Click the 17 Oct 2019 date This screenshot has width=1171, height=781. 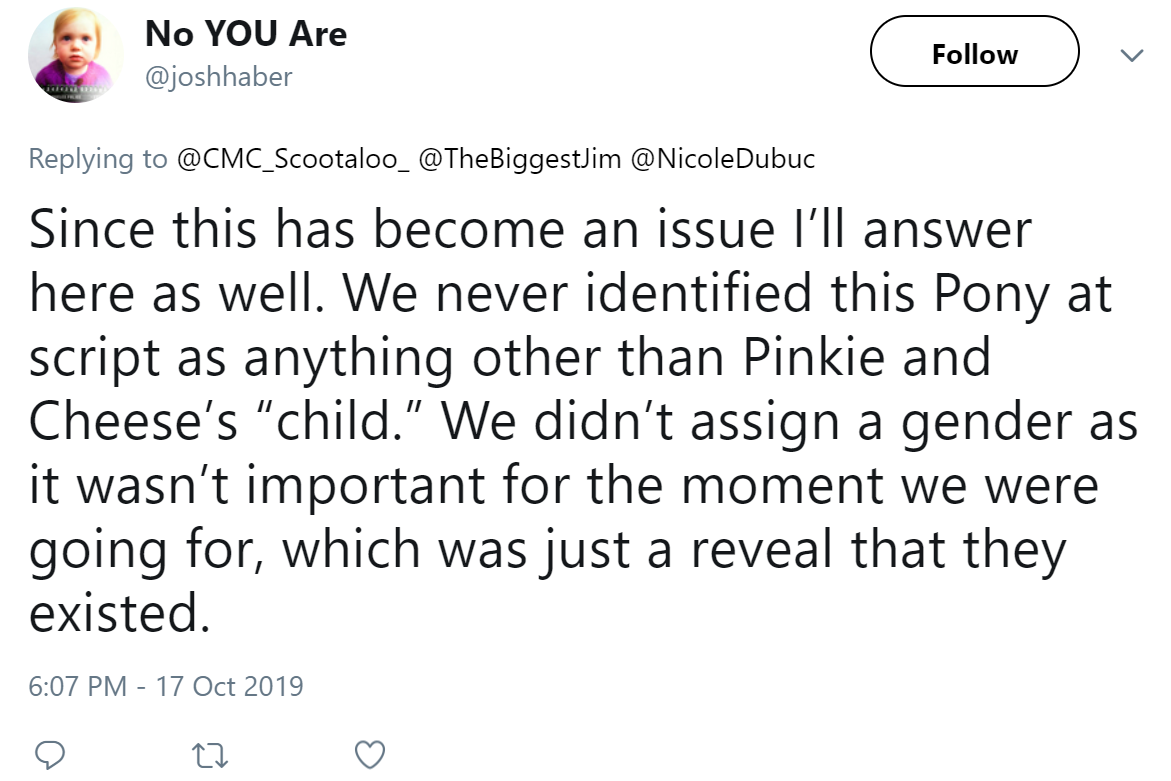click(231, 686)
